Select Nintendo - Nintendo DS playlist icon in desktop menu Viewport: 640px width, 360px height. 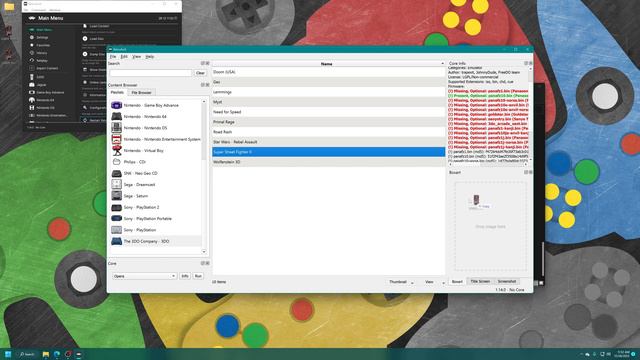116,128
